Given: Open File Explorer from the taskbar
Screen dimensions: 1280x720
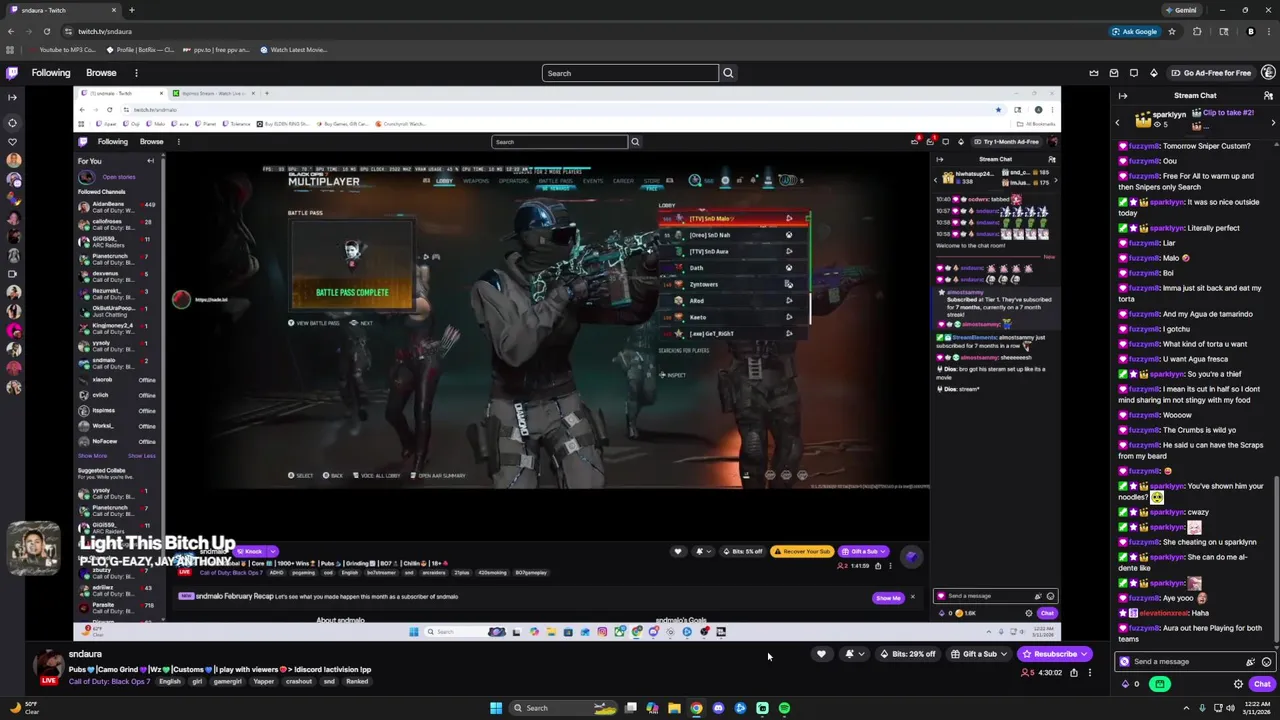Looking at the screenshot, I should (674, 708).
